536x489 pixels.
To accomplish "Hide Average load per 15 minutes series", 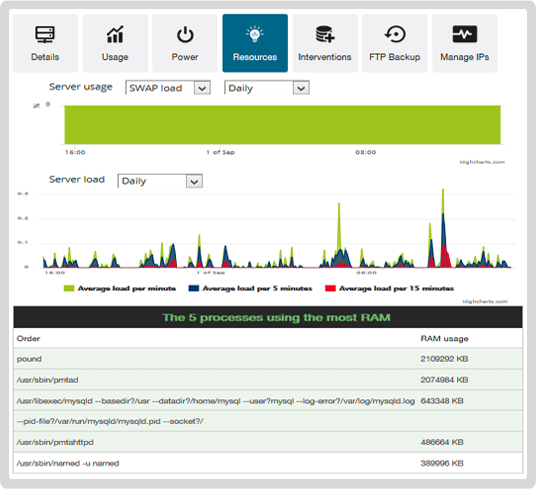I will [x=389, y=288].
